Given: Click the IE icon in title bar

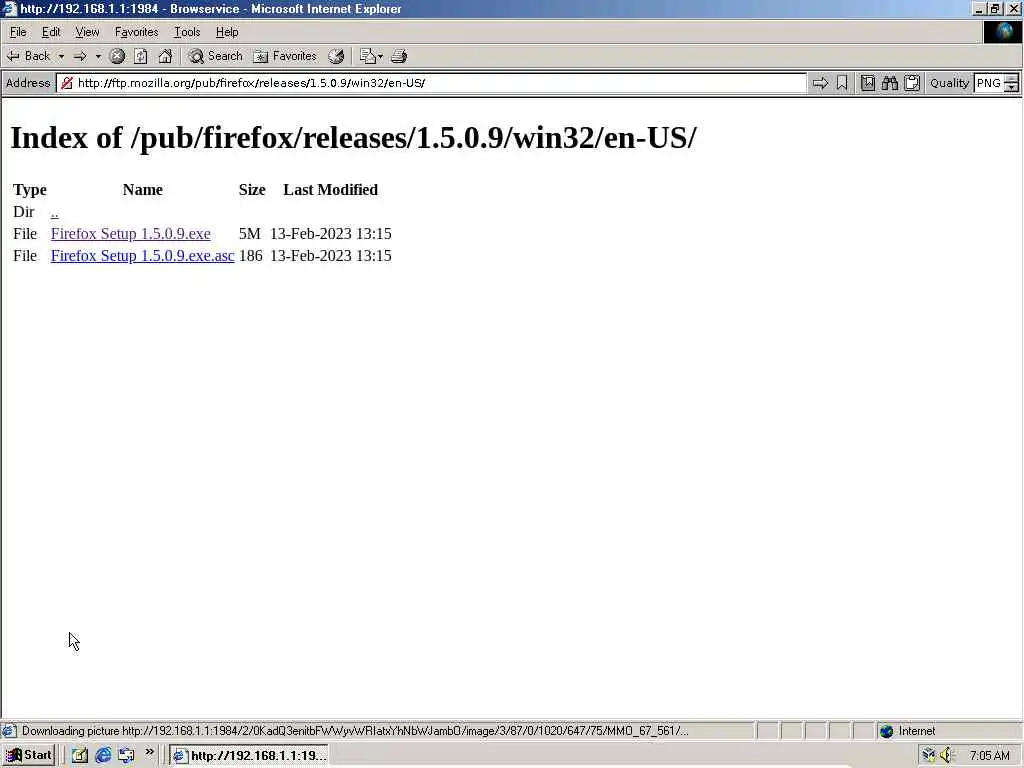Looking at the screenshot, I should click(9, 8).
